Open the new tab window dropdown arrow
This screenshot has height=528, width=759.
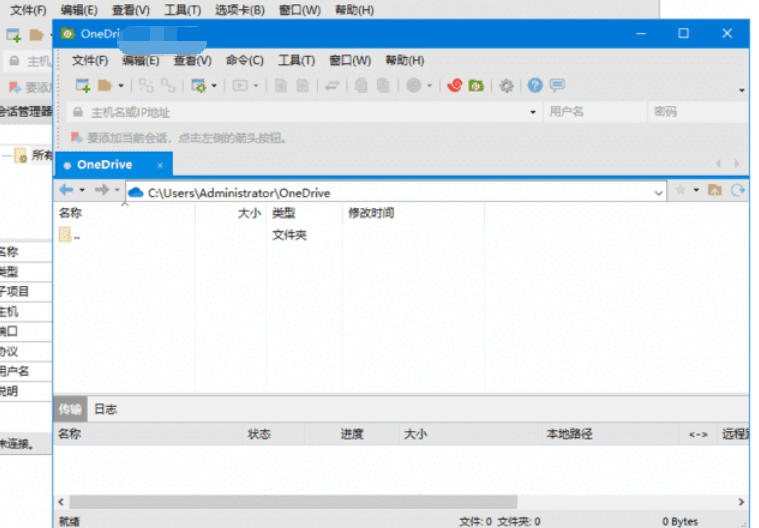(213, 86)
